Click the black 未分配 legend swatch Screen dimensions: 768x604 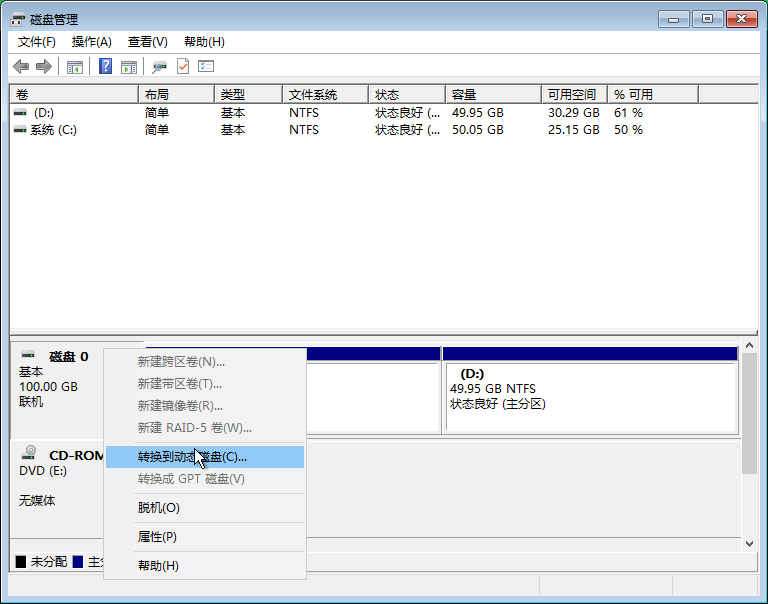point(21,562)
